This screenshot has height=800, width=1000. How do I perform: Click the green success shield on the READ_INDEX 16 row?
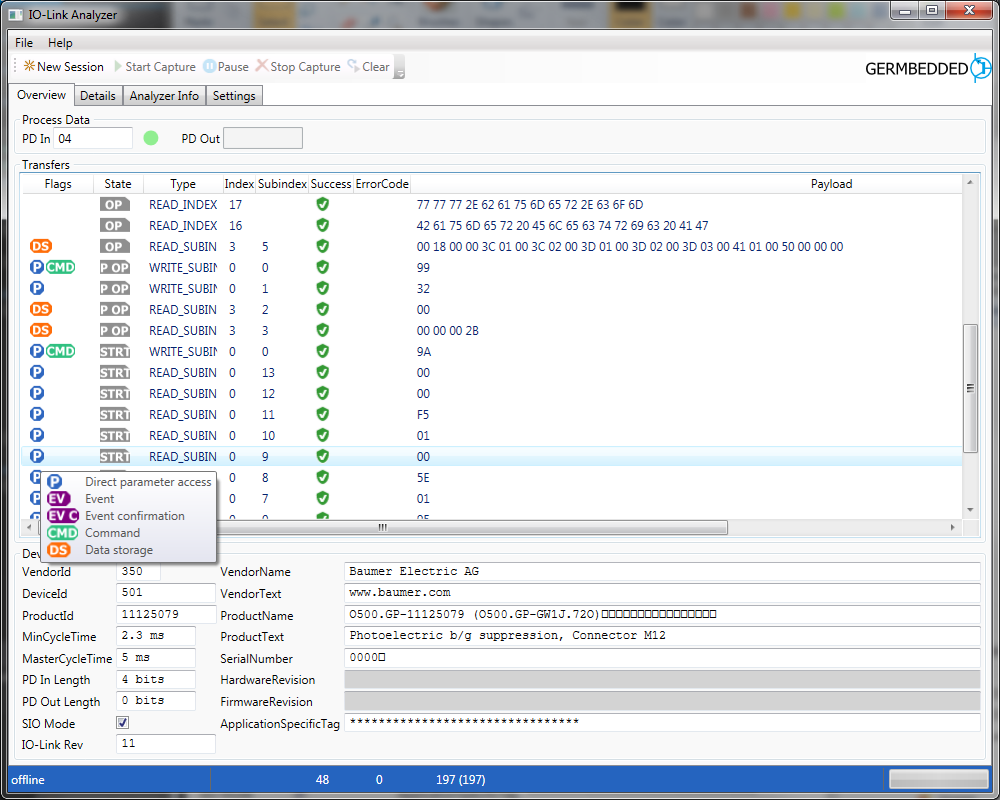pos(322,225)
